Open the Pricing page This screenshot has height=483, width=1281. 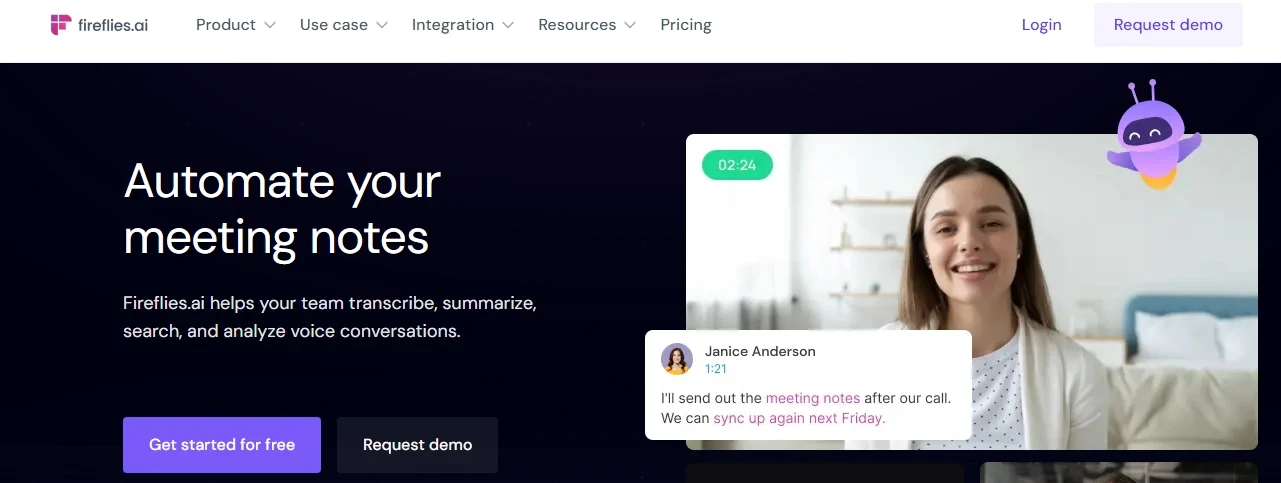[x=686, y=25]
